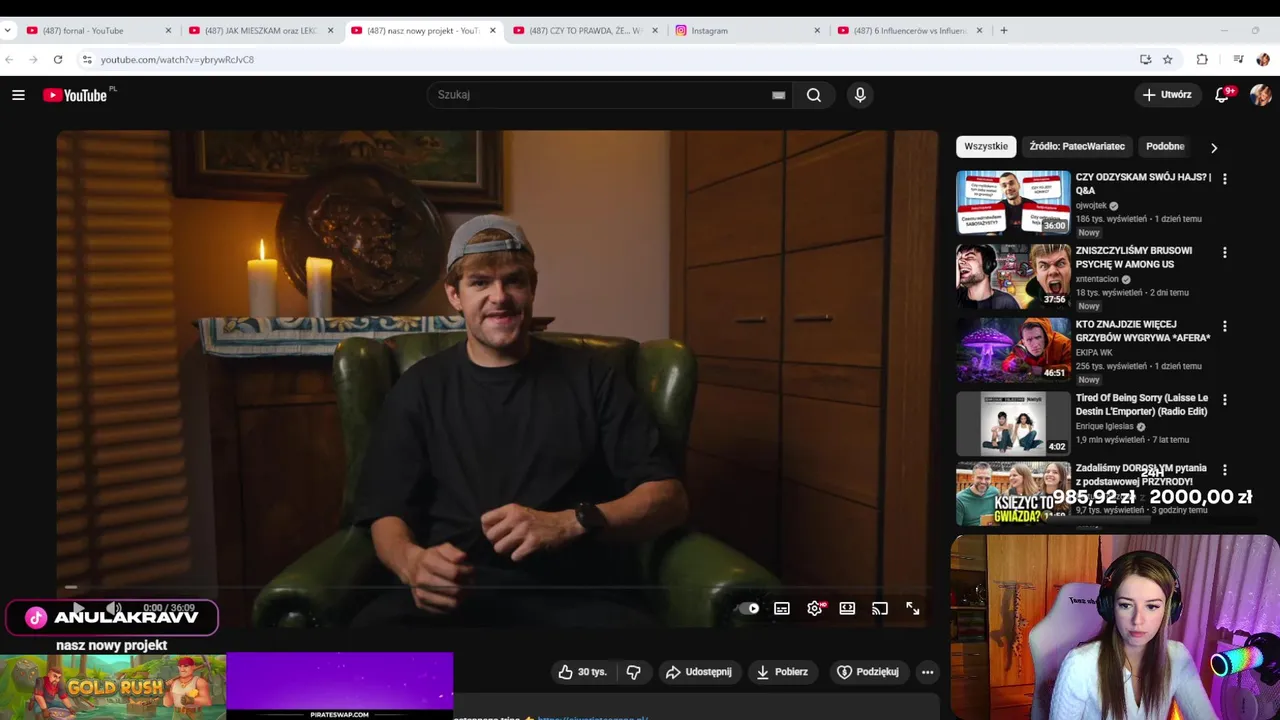The width and height of the screenshot is (1280, 720).
Task: Open the browser extensions puzzle icon
Action: coord(1202,60)
